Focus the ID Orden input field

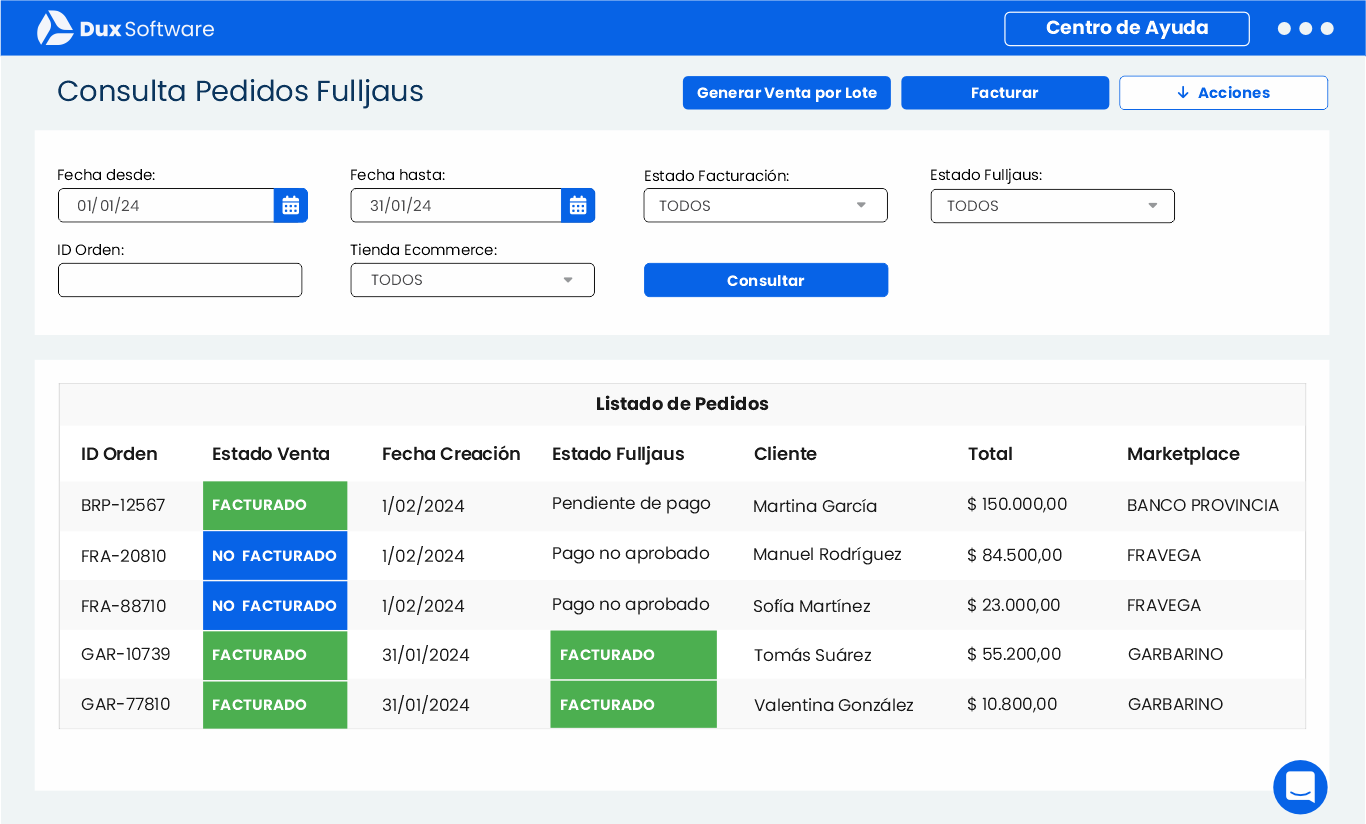point(180,280)
